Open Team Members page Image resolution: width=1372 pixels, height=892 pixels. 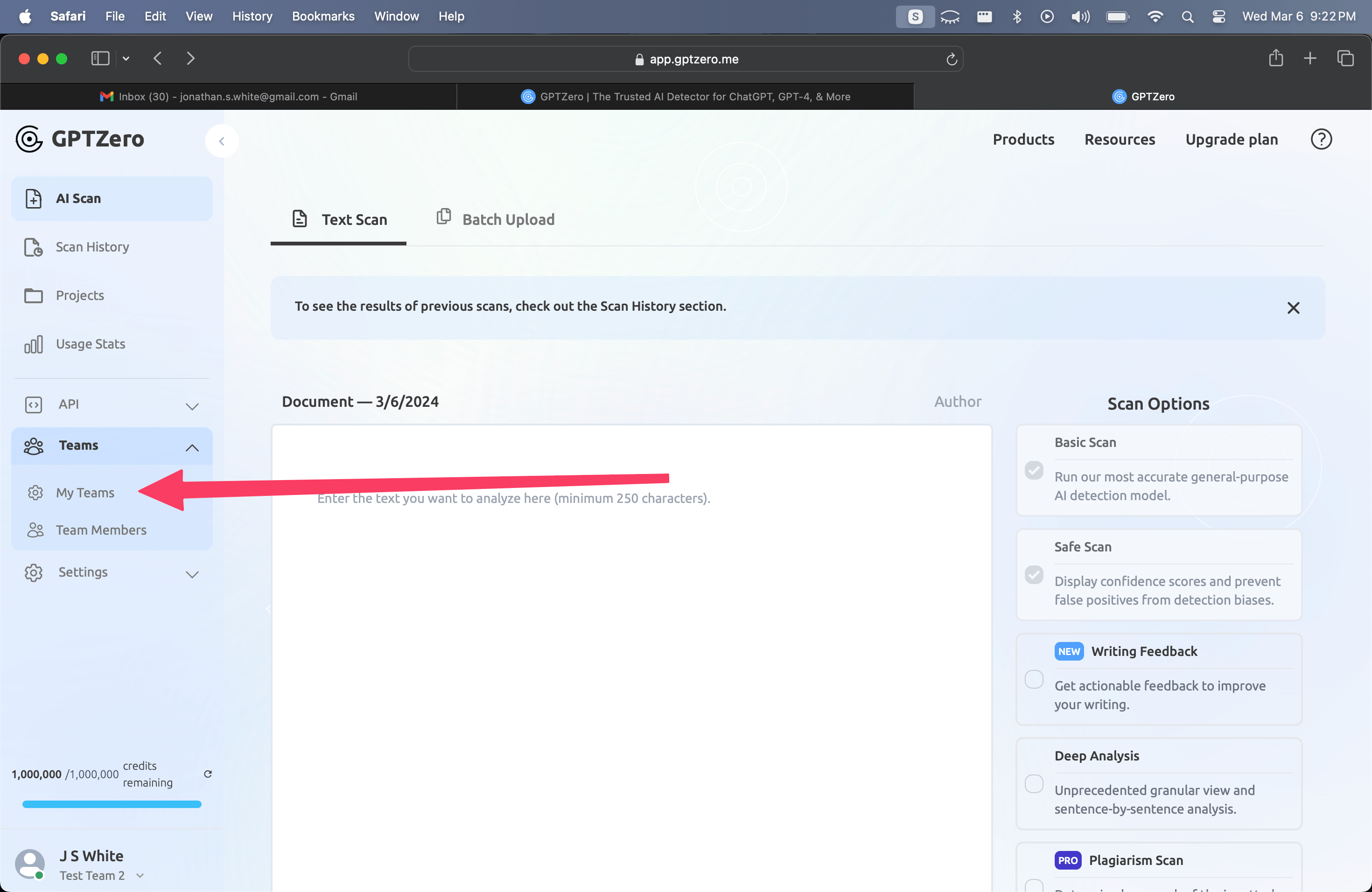pyautogui.click(x=101, y=530)
